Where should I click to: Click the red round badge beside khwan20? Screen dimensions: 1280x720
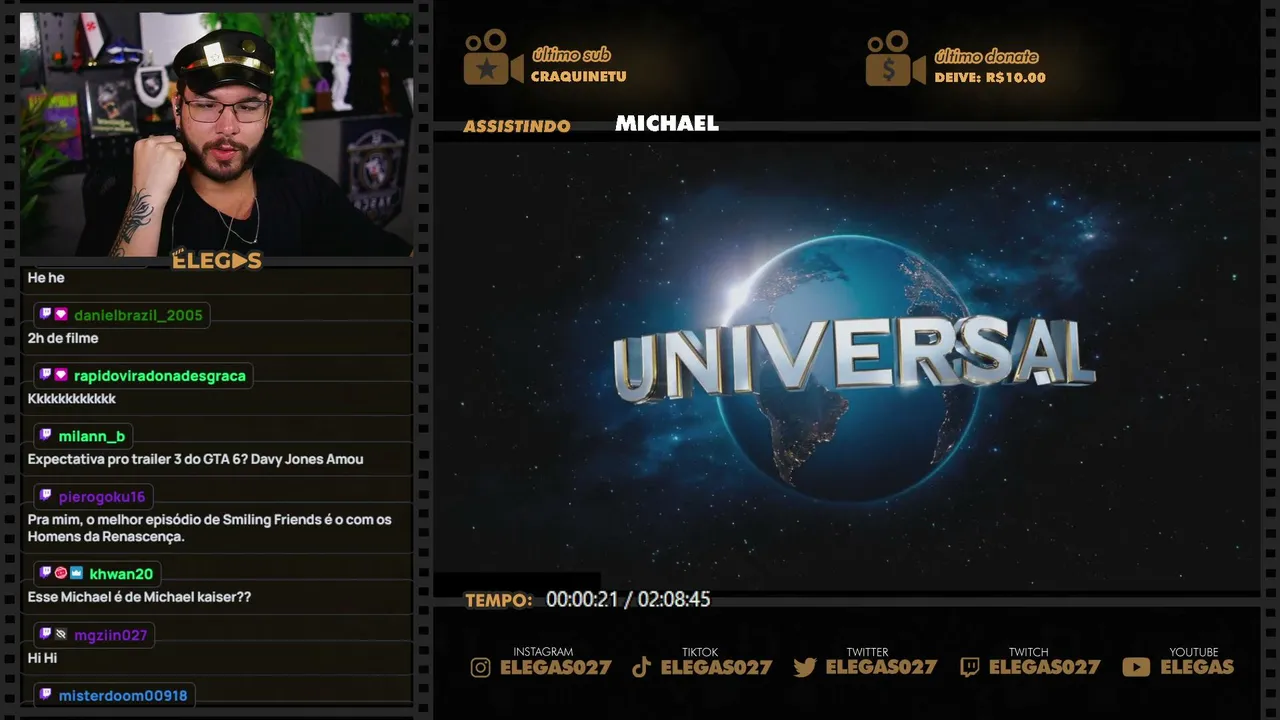coord(61,574)
